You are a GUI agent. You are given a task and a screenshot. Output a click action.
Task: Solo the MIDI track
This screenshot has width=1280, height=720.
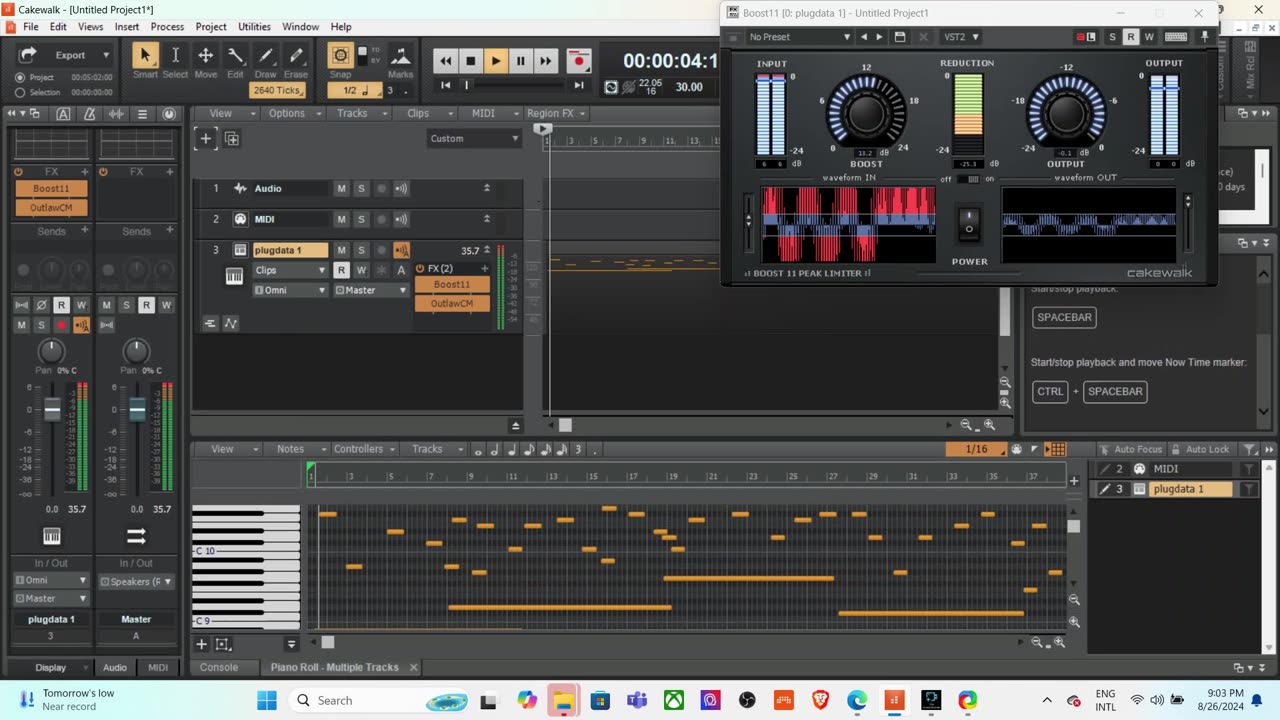coord(361,219)
